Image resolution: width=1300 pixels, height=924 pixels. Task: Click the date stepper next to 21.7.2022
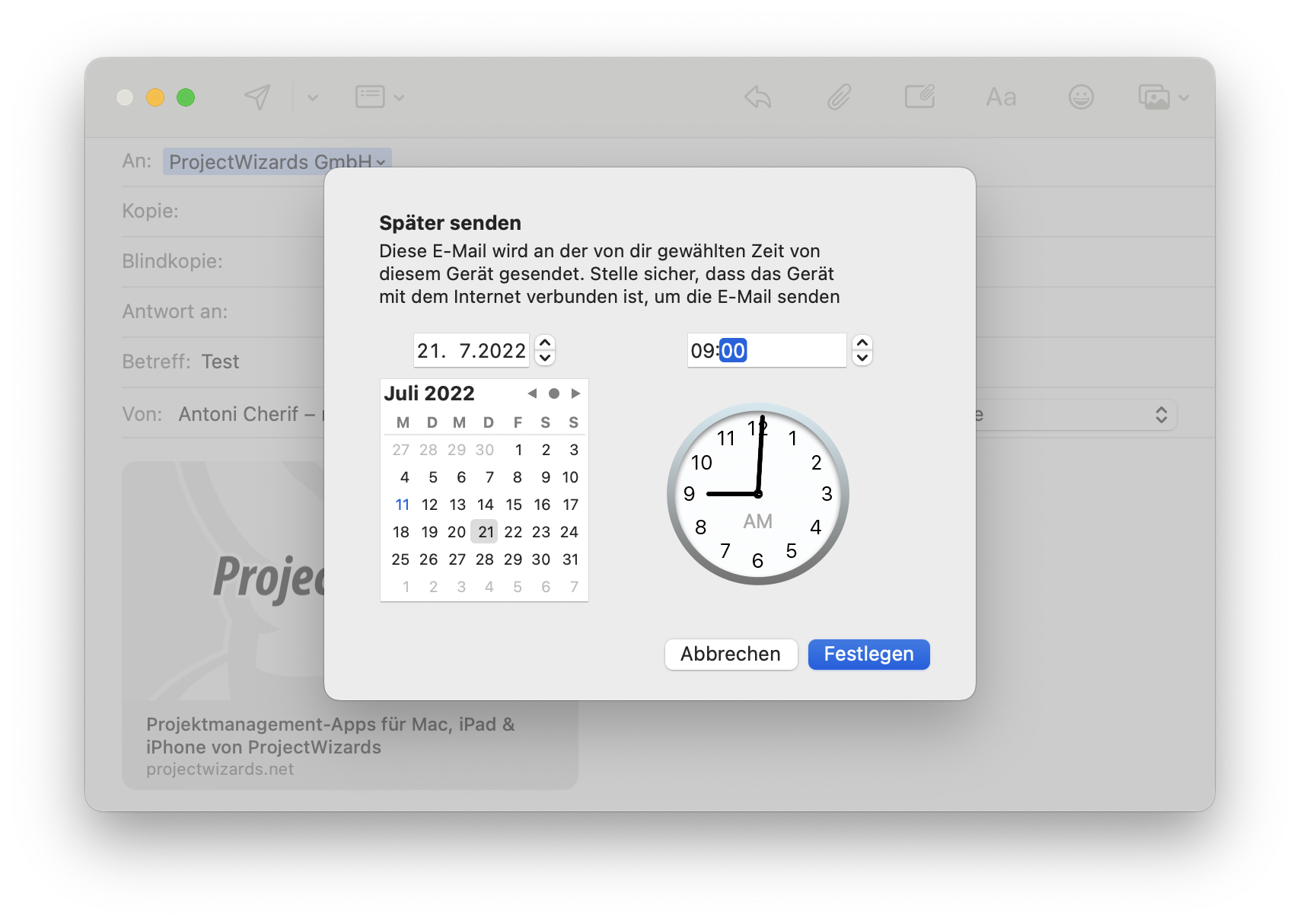[x=545, y=350]
